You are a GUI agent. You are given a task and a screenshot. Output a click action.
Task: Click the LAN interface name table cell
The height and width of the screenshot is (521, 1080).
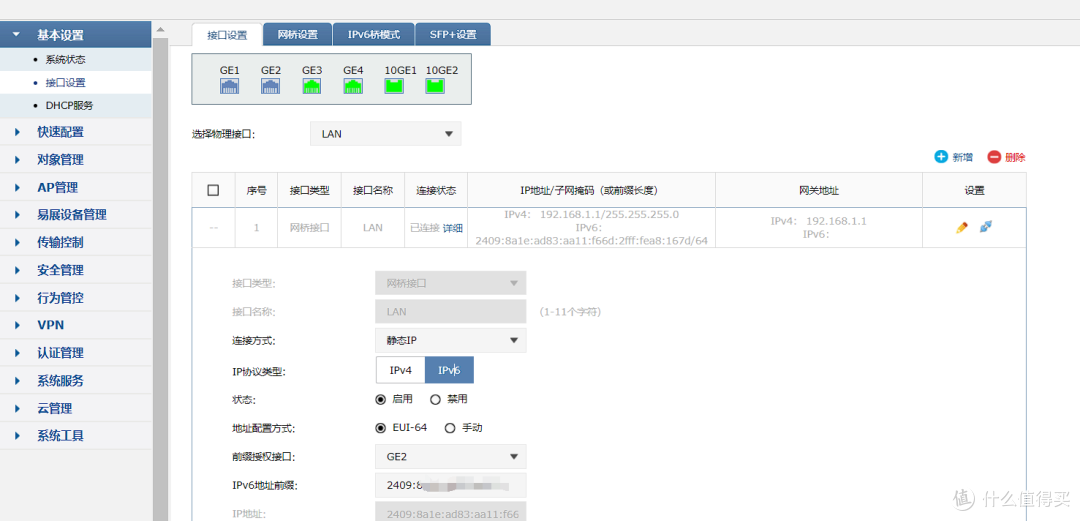[x=373, y=227]
